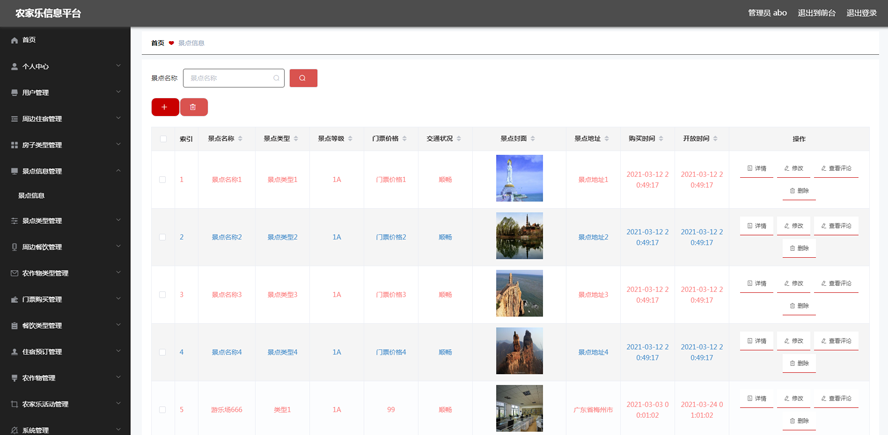Click 退出到前台 in the top bar
The image size is (888, 435).
pyautogui.click(x=816, y=13)
